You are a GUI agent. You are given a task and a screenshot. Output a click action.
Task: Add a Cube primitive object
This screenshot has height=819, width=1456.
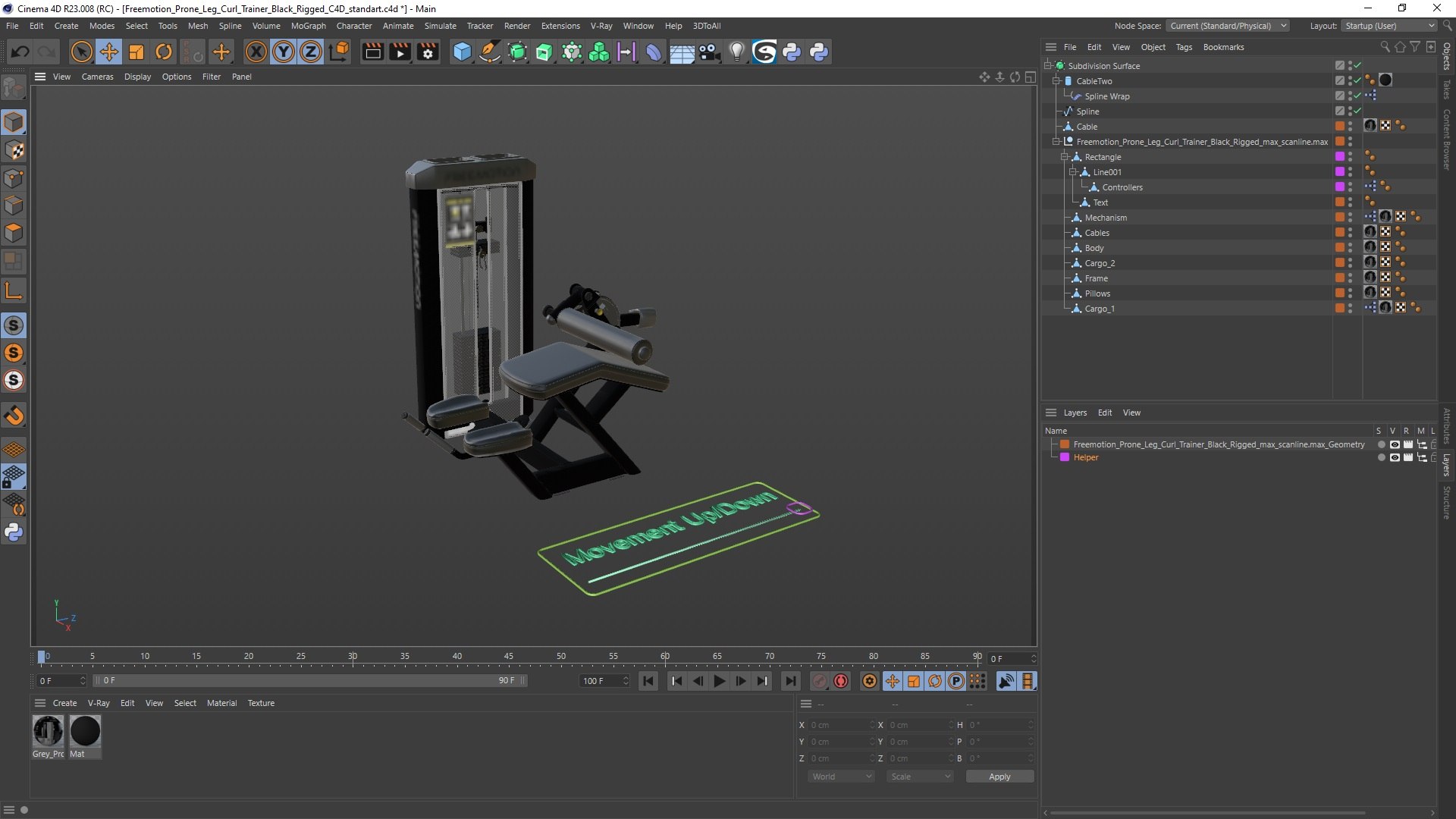coord(462,52)
